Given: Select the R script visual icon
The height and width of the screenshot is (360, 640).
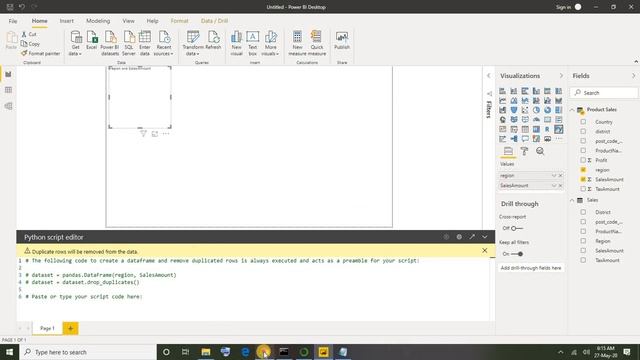Looking at the screenshot, I should coord(547,129).
